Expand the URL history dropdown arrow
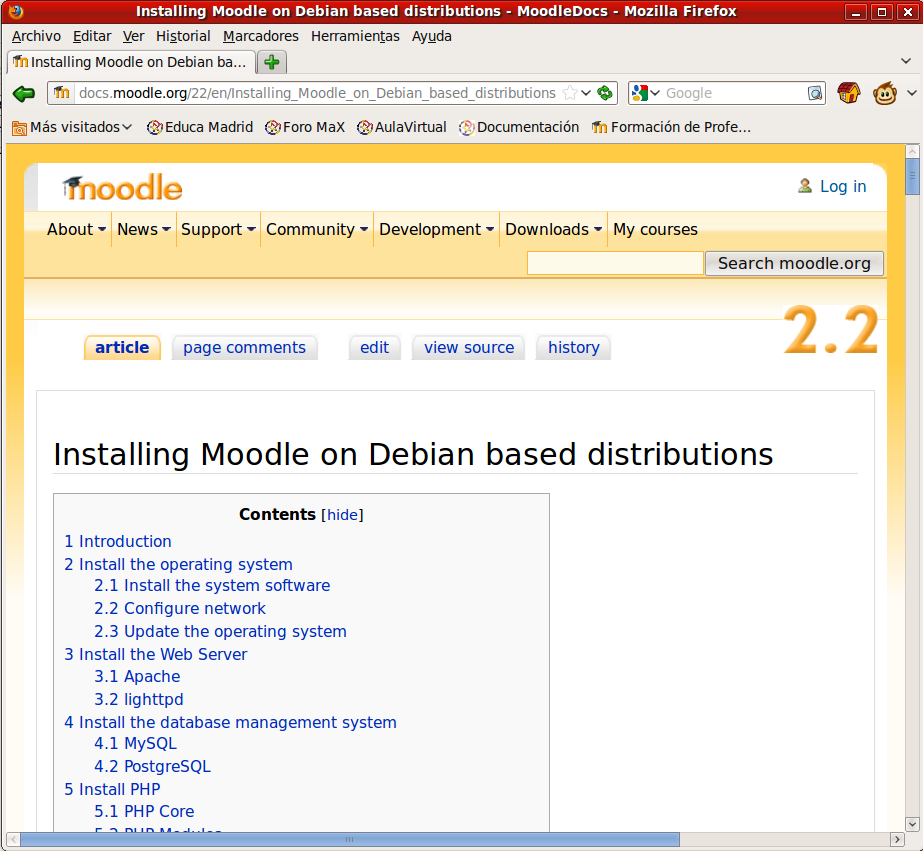923x851 pixels. tap(587, 93)
